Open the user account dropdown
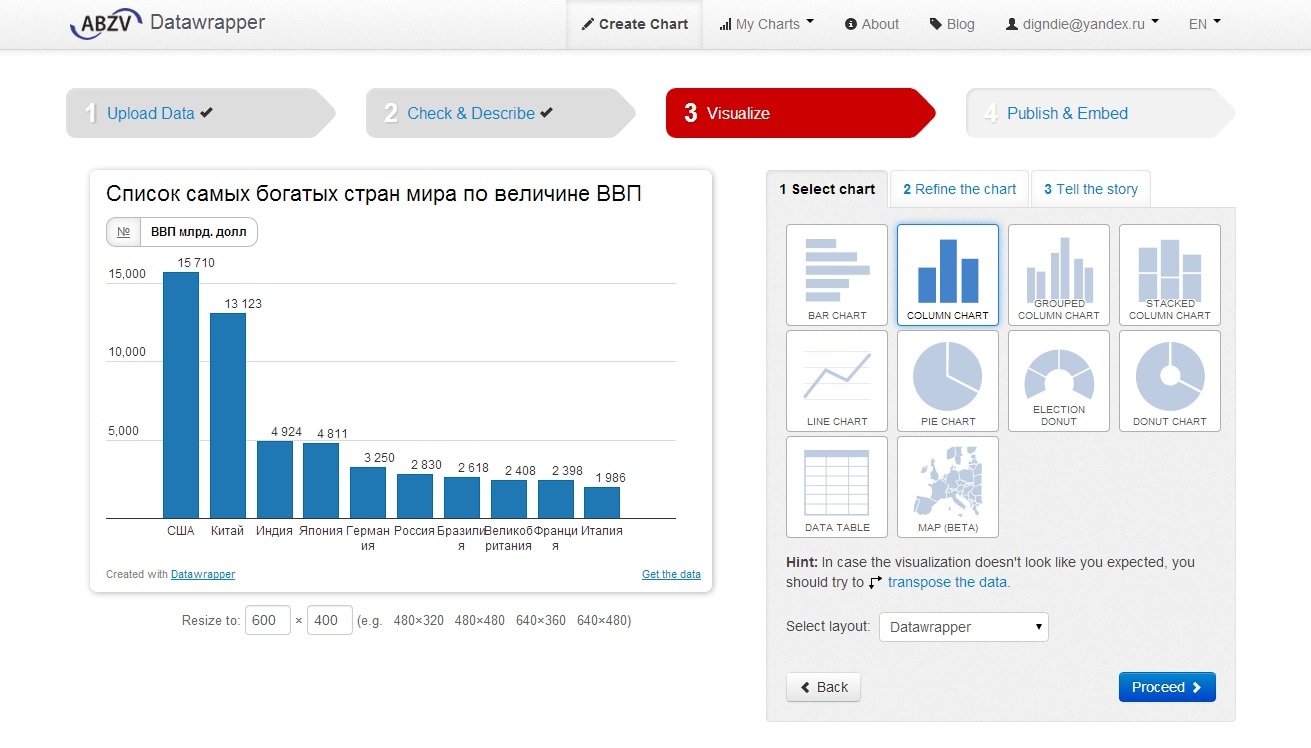The image size is (1311, 748). [1082, 24]
